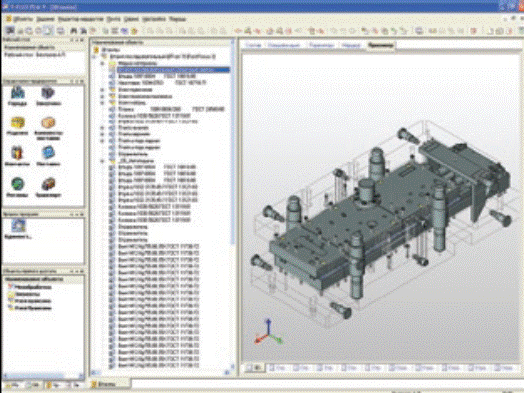Open the first menu in the menu bar
Viewport: 524px width, 393px height.
tap(24, 19)
